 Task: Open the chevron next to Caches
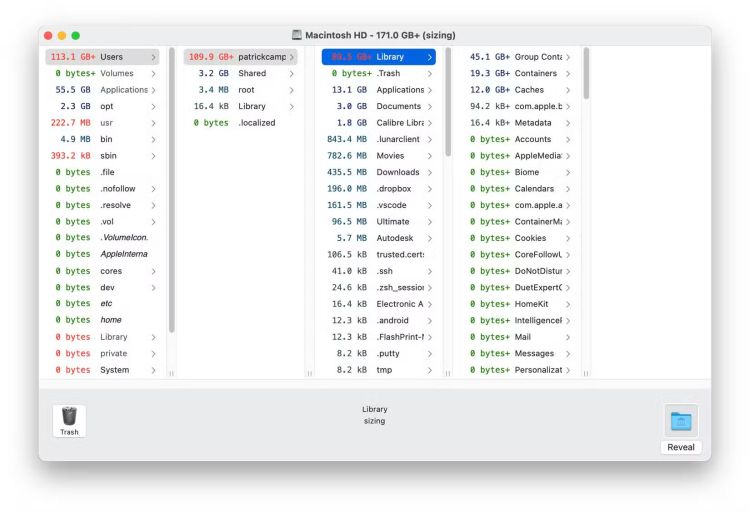pyautogui.click(x=568, y=90)
